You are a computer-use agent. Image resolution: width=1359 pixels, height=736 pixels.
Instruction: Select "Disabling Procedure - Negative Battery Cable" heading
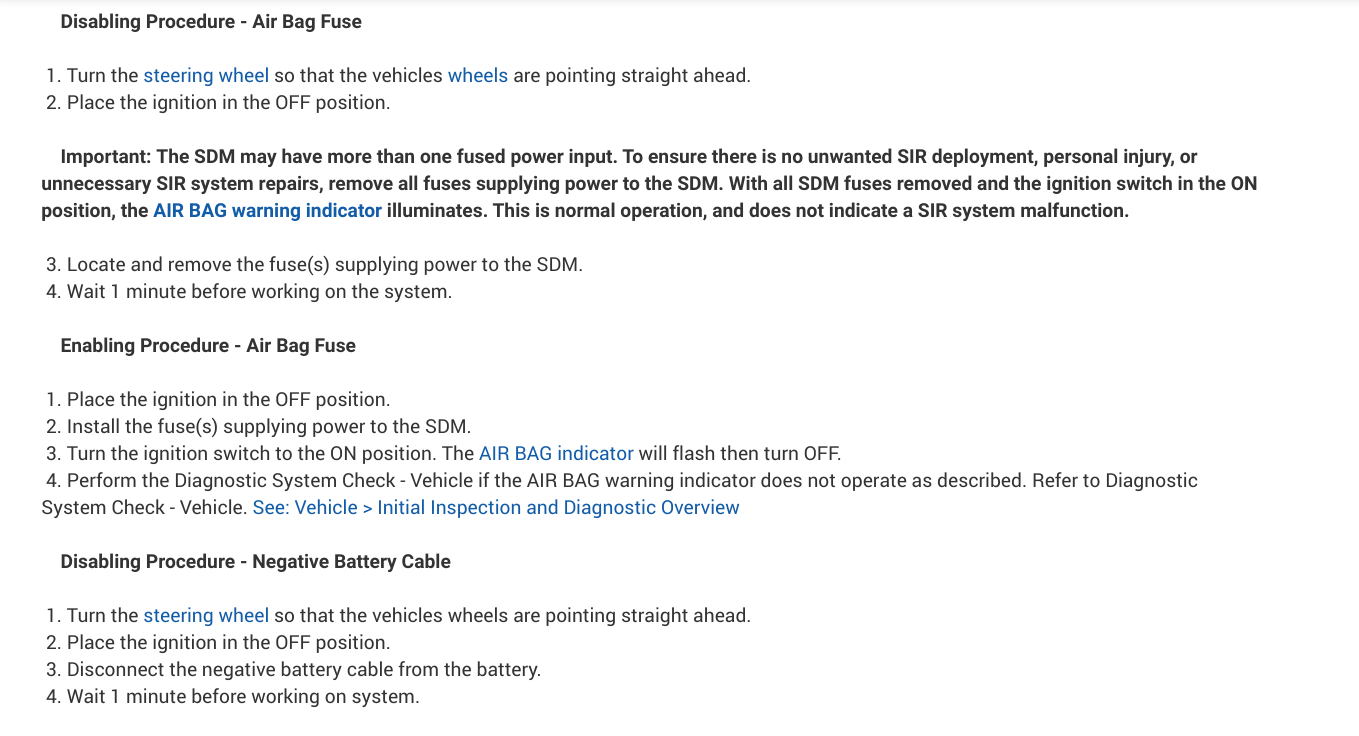pos(255,561)
